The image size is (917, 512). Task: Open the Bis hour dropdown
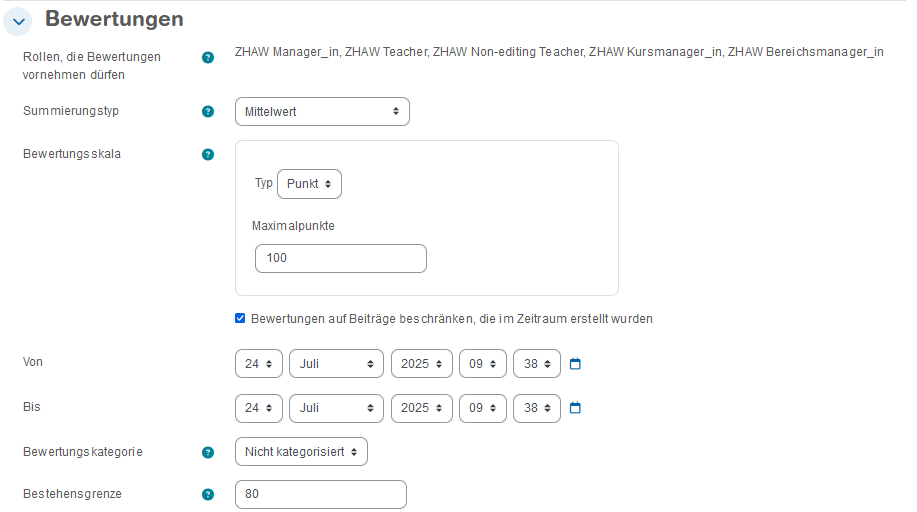coord(483,408)
